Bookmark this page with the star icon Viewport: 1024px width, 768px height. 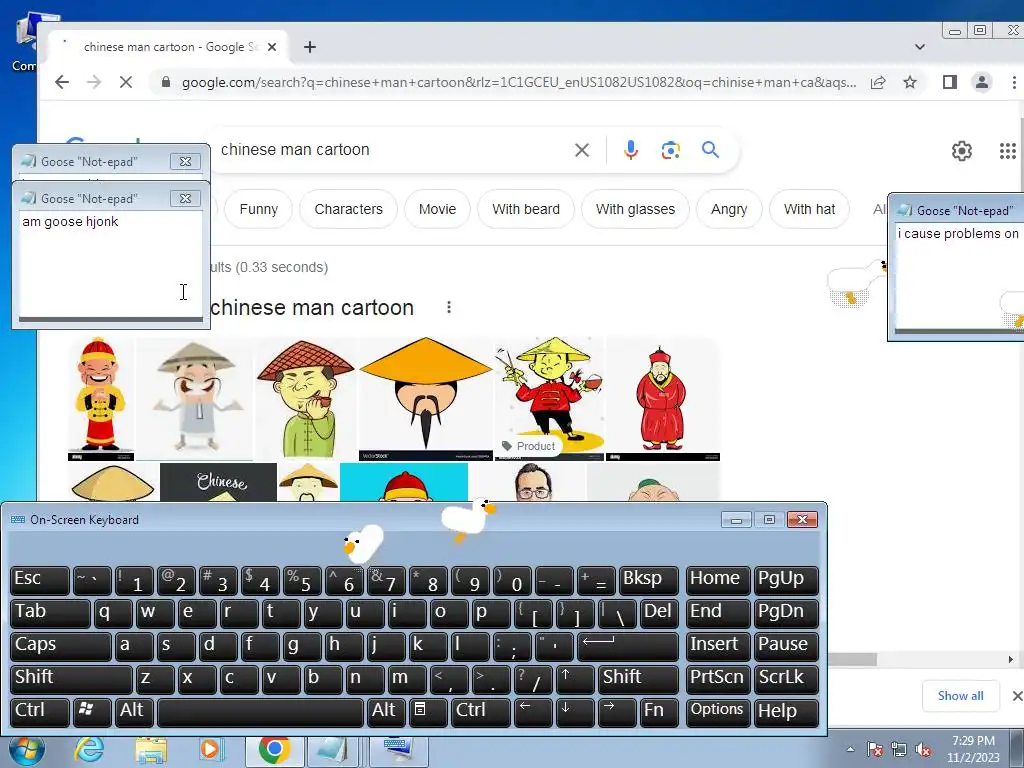[x=910, y=82]
